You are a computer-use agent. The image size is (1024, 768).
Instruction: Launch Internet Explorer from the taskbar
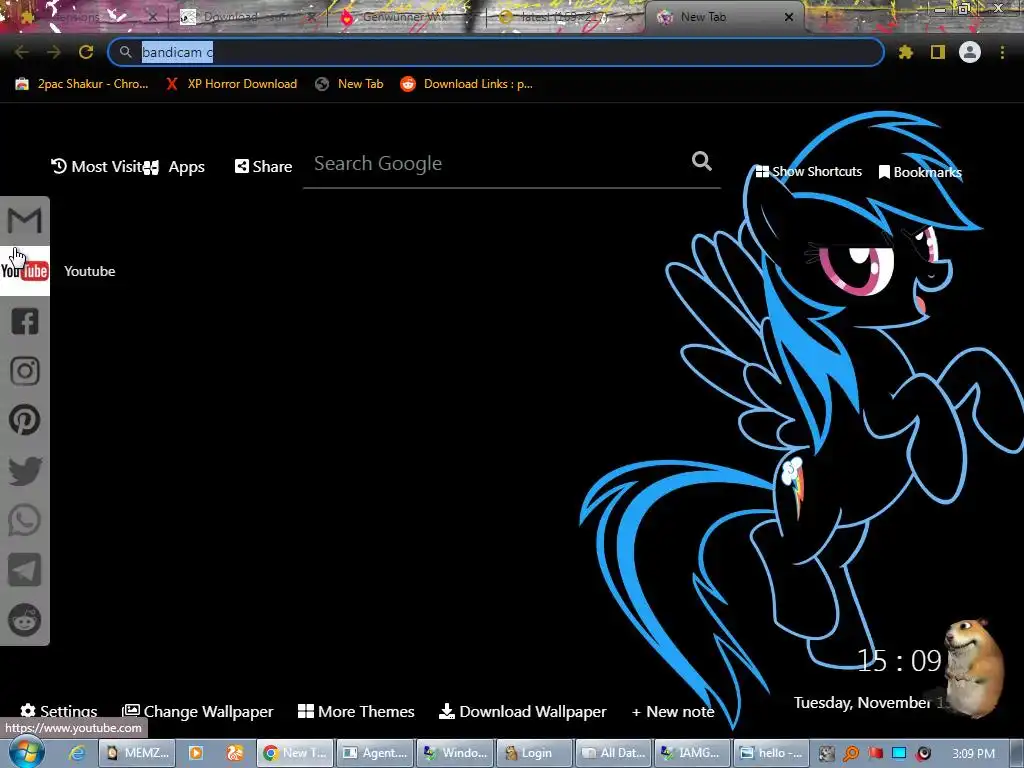(x=77, y=753)
